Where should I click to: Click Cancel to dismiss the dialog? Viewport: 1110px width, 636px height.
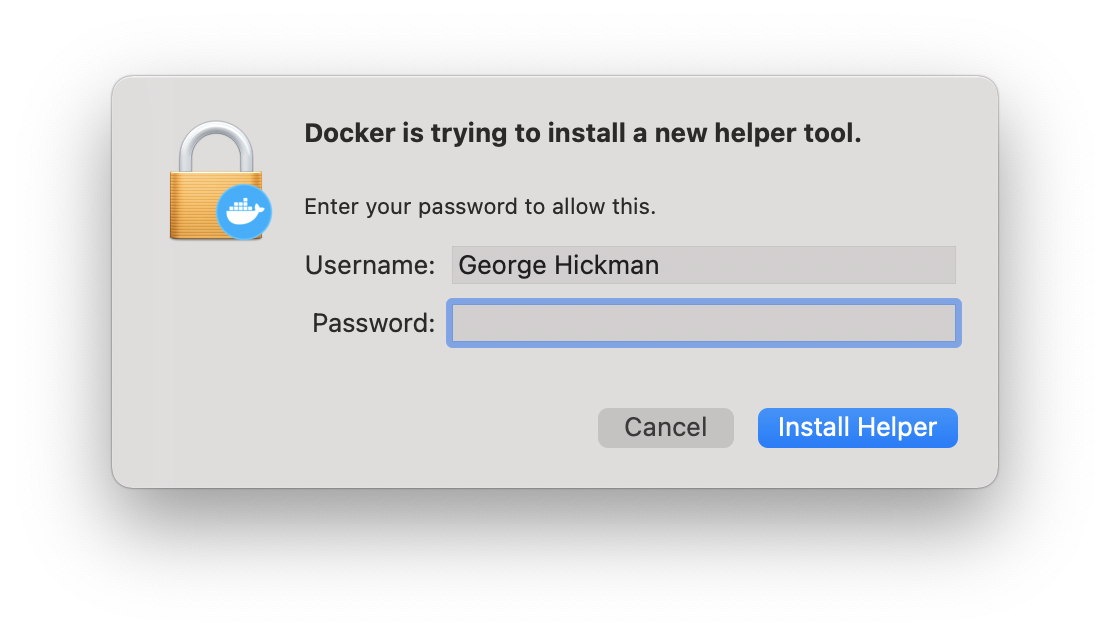click(x=665, y=427)
